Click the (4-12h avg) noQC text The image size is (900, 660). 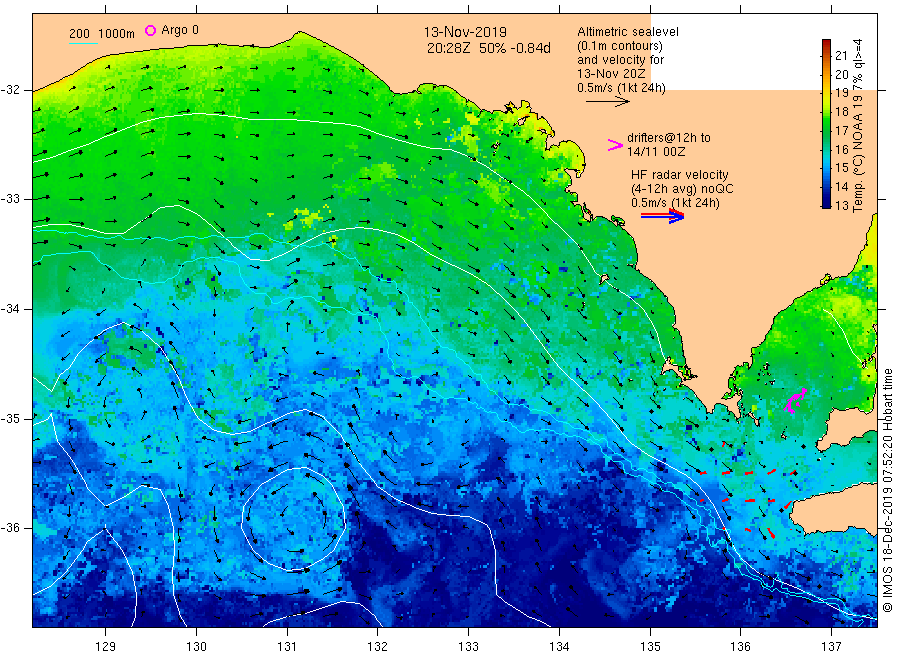[682, 189]
